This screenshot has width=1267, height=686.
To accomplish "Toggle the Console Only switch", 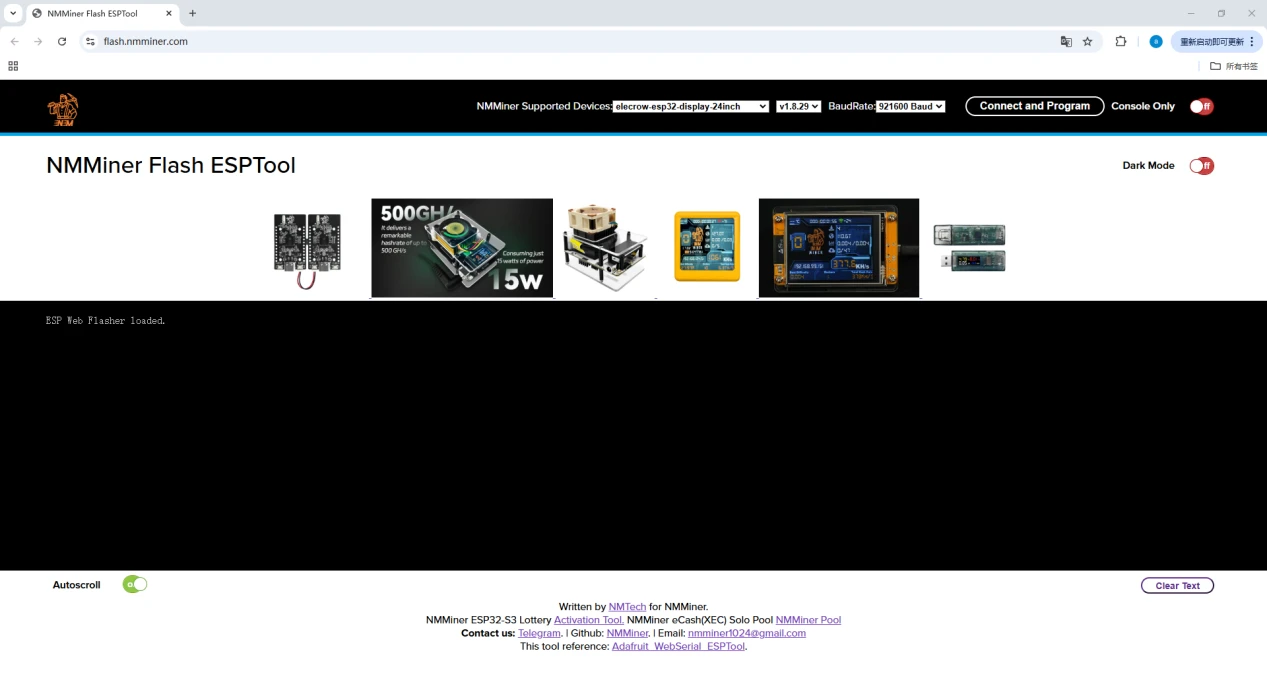I will pyautogui.click(x=1201, y=107).
